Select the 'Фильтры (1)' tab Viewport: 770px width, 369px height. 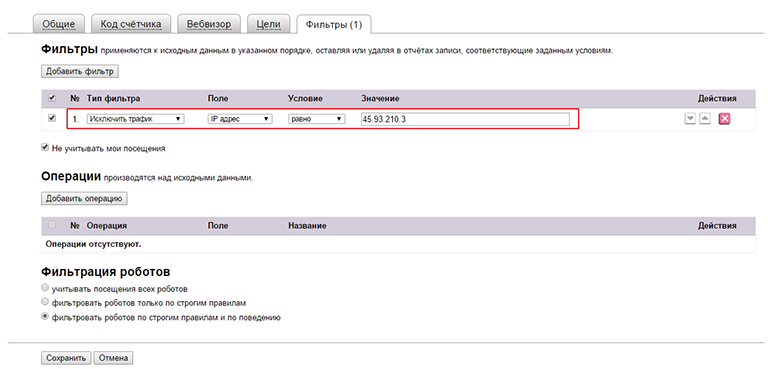[x=334, y=24]
